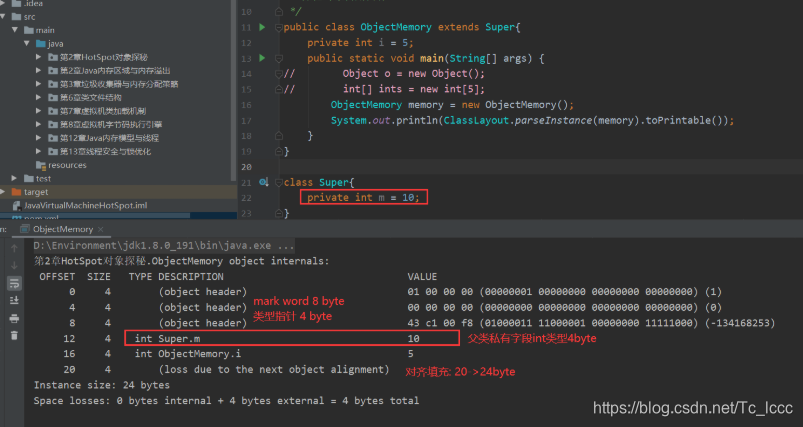Fold the main method at line 13
This screenshot has height=427, width=803.
pyautogui.click(x=279, y=58)
